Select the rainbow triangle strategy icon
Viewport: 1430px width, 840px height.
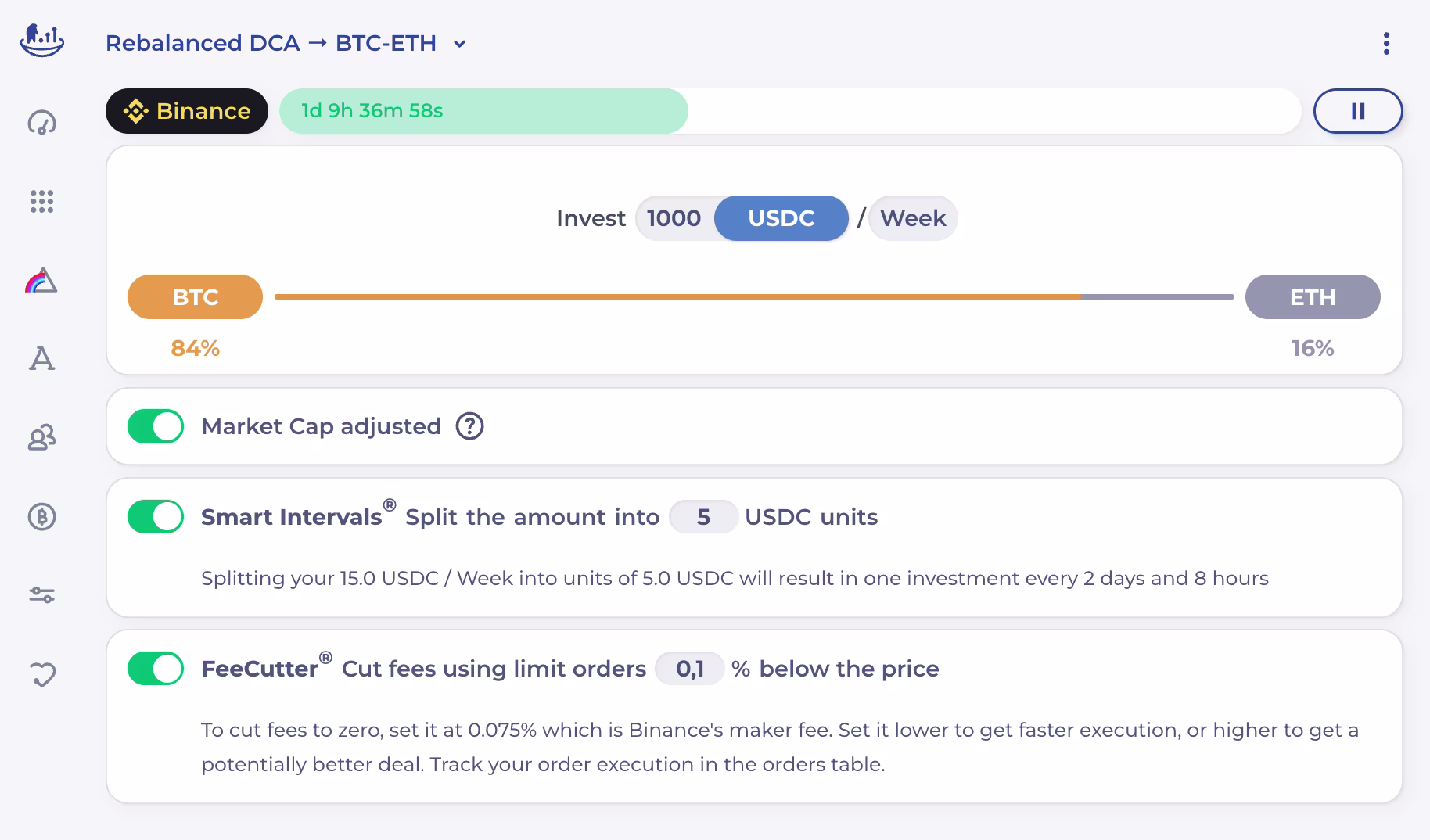41,280
